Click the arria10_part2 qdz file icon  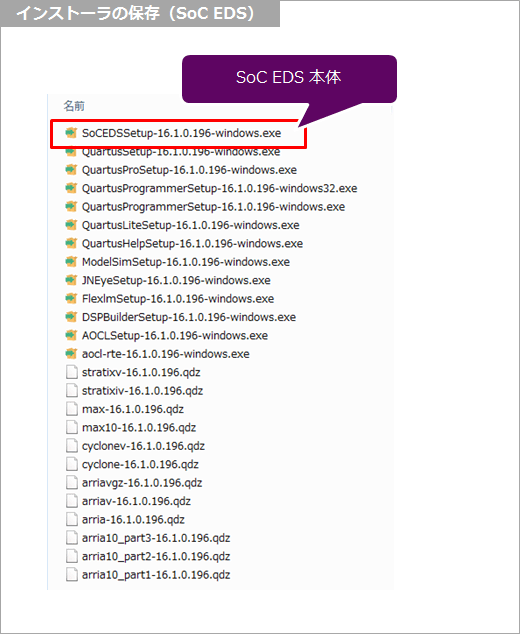pyautogui.click(x=72, y=556)
